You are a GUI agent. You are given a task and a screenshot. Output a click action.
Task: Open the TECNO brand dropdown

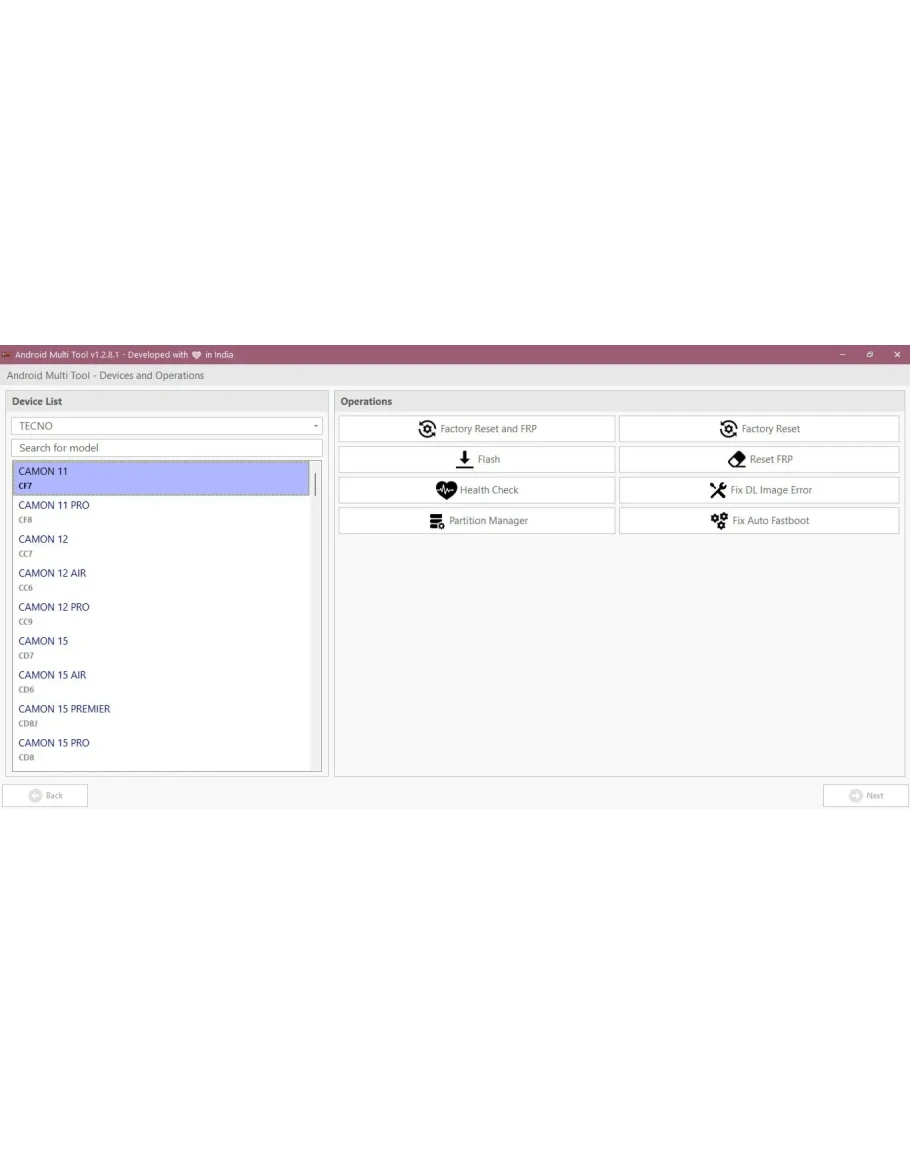pyautogui.click(x=166, y=426)
